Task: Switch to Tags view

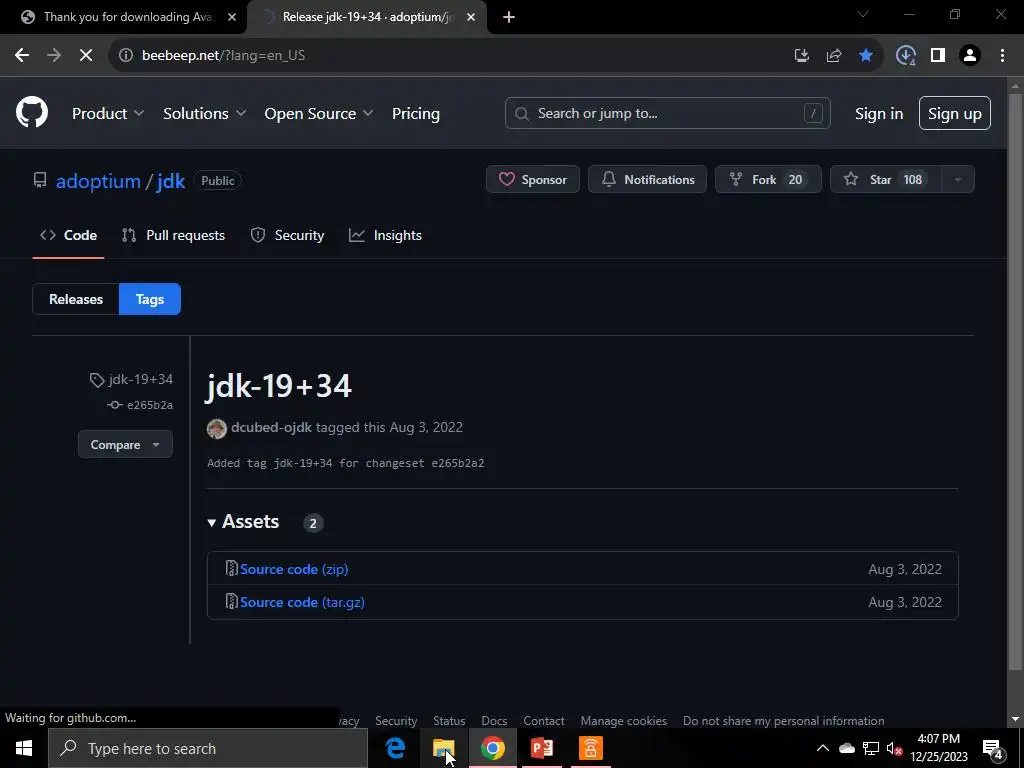Action: [150, 299]
